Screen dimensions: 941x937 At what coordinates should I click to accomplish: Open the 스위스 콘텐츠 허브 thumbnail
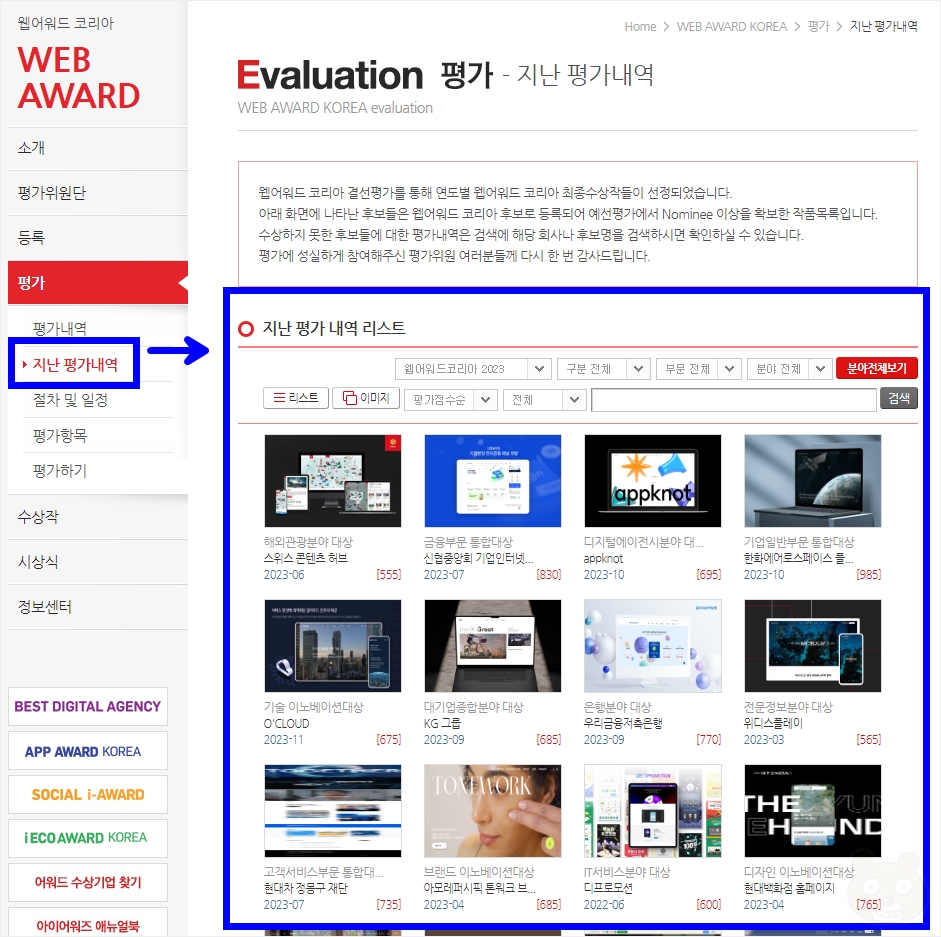point(332,481)
